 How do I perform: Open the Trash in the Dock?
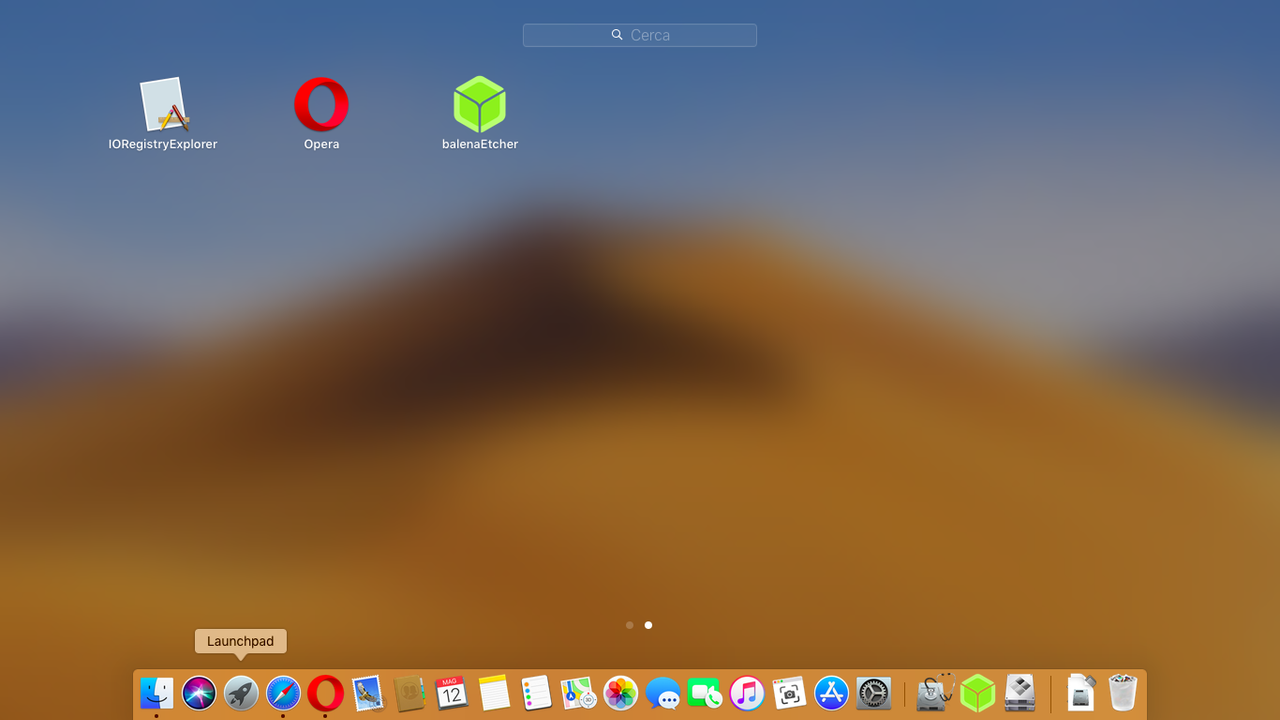(x=1123, y=693)
